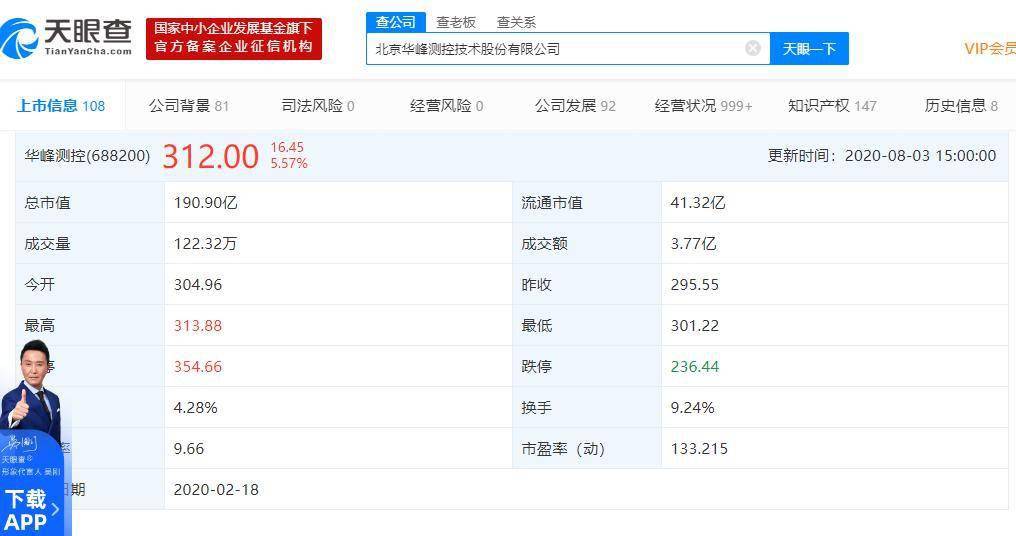The width and height of the screenshot is (1016, 536).
Task: Click the limit-up price 354.66
Action: [x=198, y=366]
